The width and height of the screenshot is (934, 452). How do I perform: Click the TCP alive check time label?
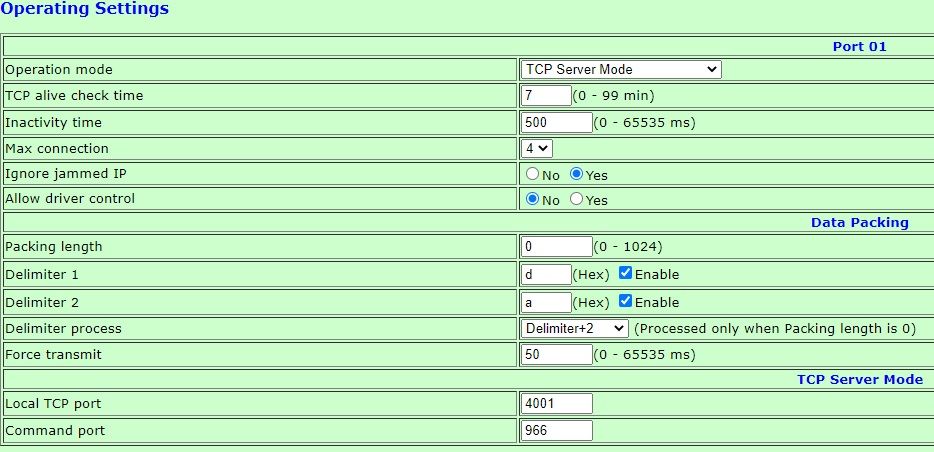[74, 95]
